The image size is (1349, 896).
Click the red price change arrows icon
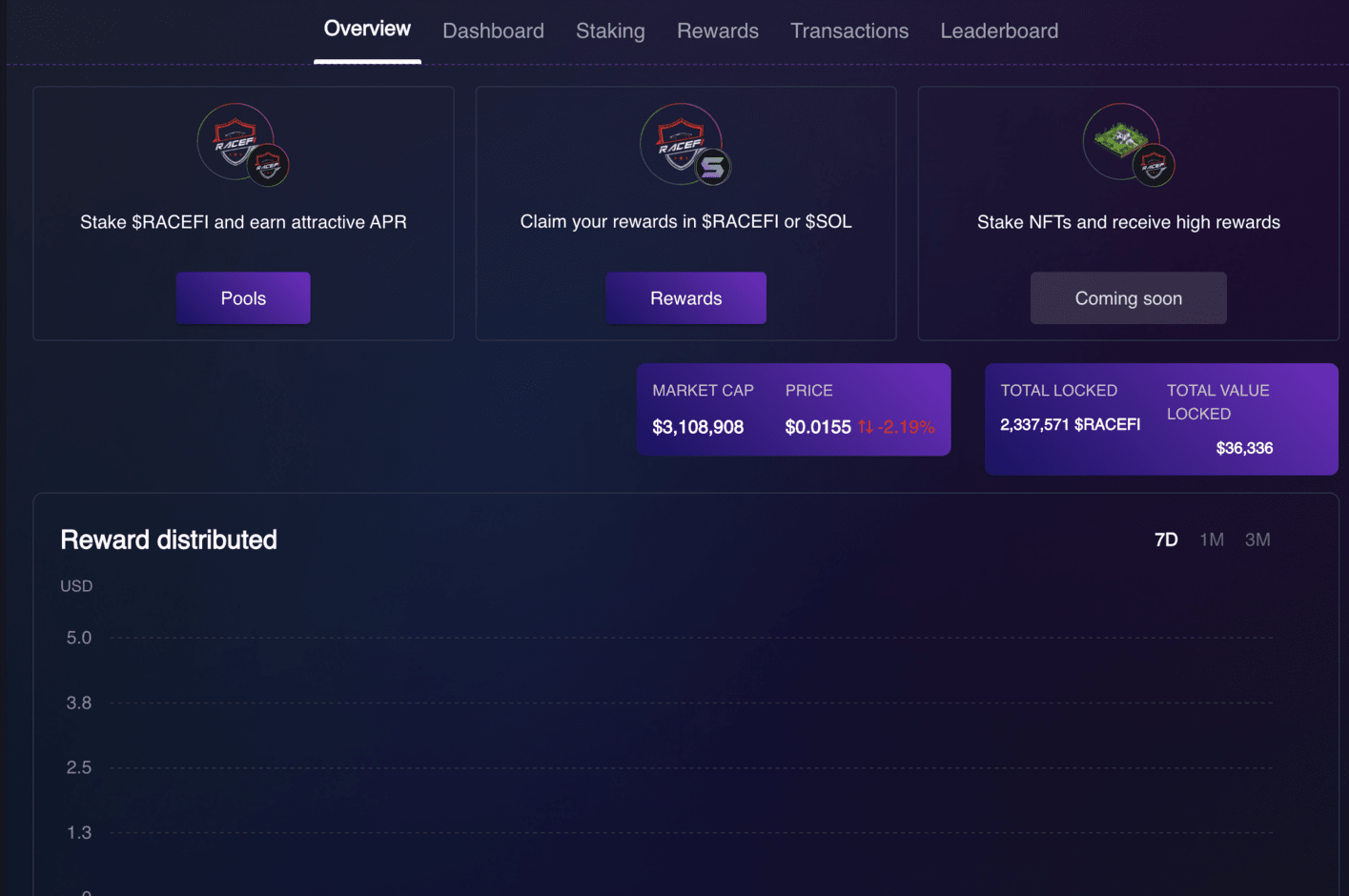[x=866, y=426]
